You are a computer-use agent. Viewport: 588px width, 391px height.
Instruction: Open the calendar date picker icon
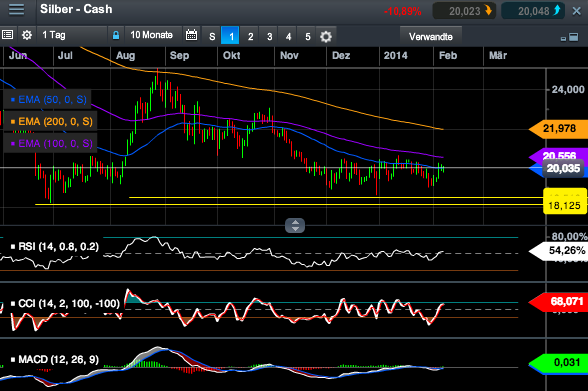[x=191, y=35]
